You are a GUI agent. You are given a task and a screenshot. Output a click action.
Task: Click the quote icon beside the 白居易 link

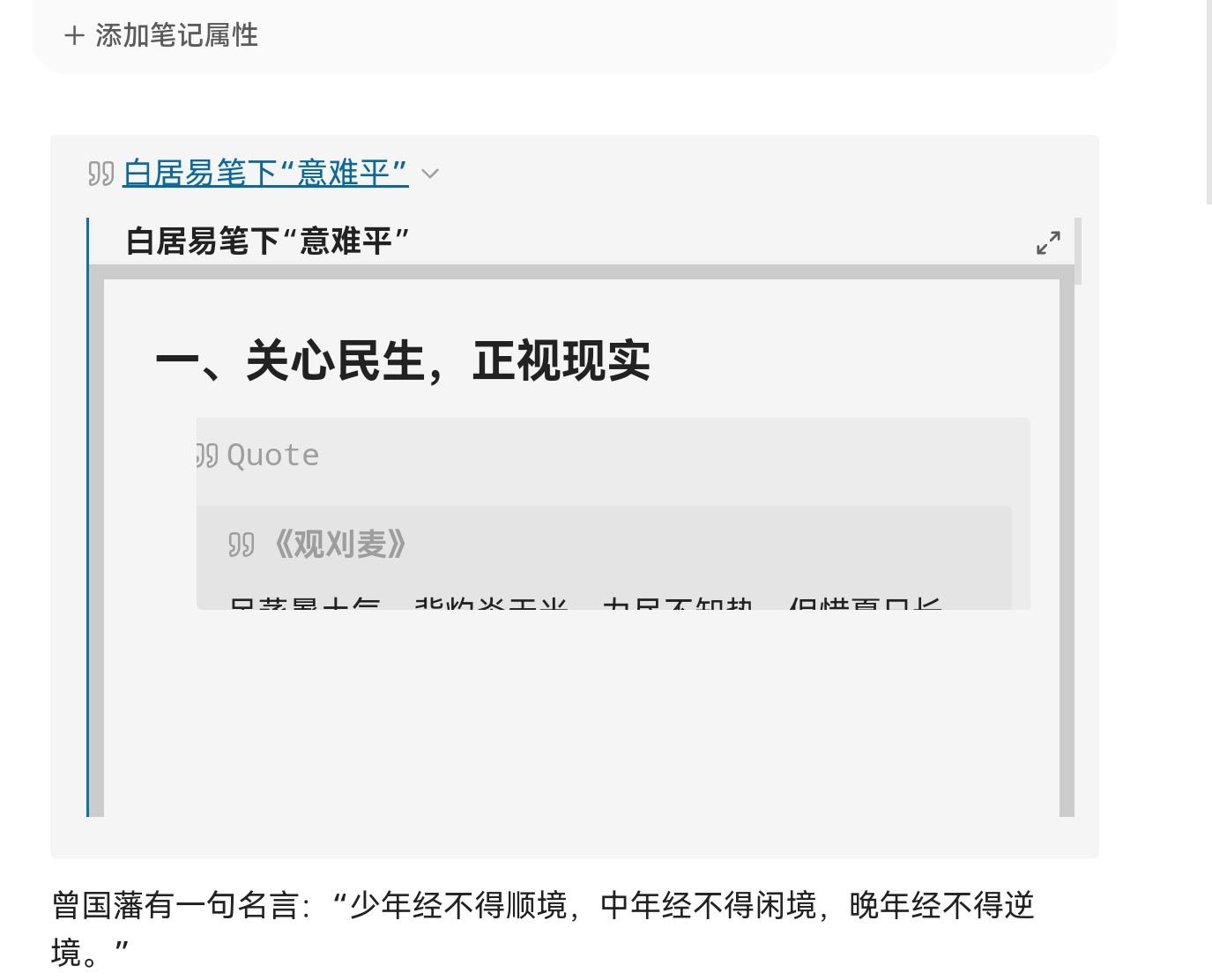pyautogui.click(x=100, y=174)
